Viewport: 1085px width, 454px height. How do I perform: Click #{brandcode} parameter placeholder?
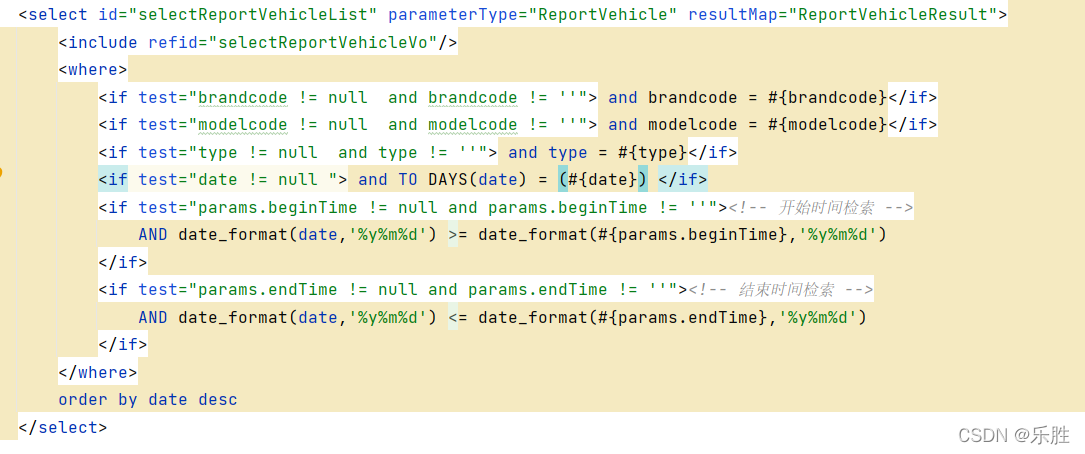tap(828, 98)
